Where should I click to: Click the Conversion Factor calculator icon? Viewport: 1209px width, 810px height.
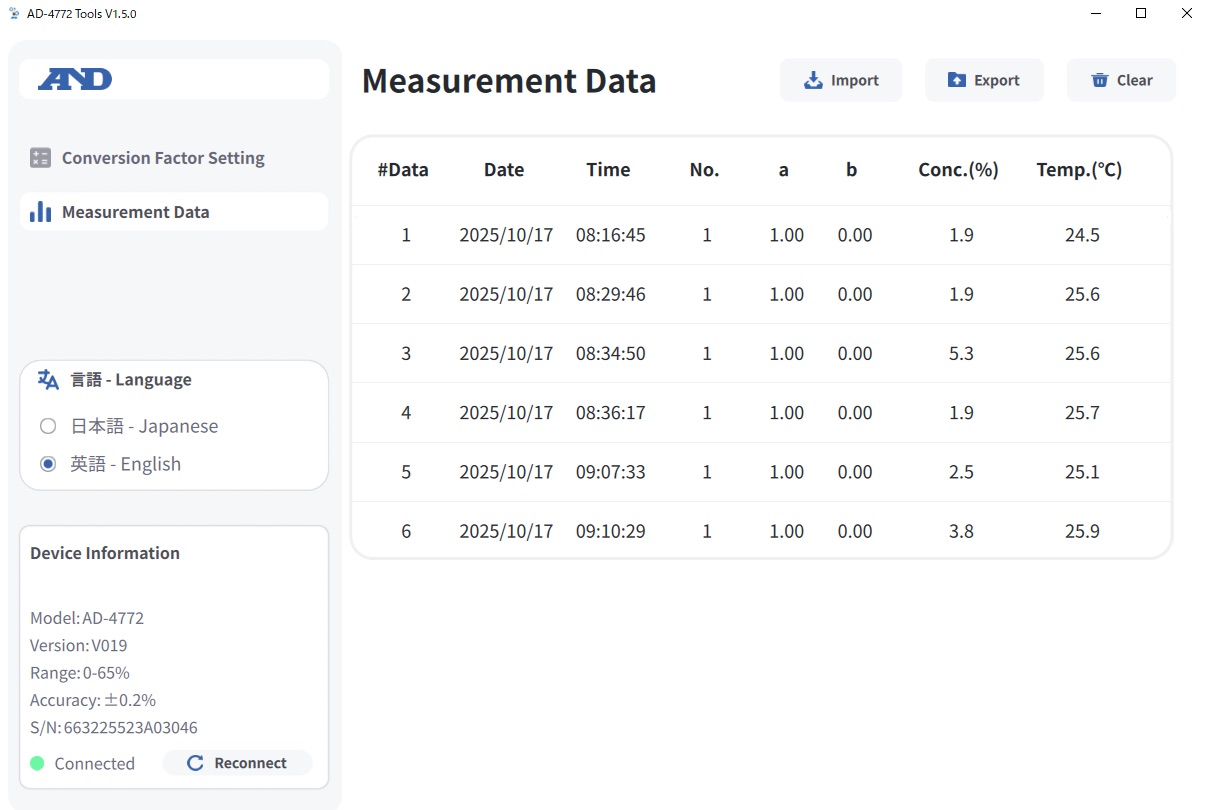point(40,158)
